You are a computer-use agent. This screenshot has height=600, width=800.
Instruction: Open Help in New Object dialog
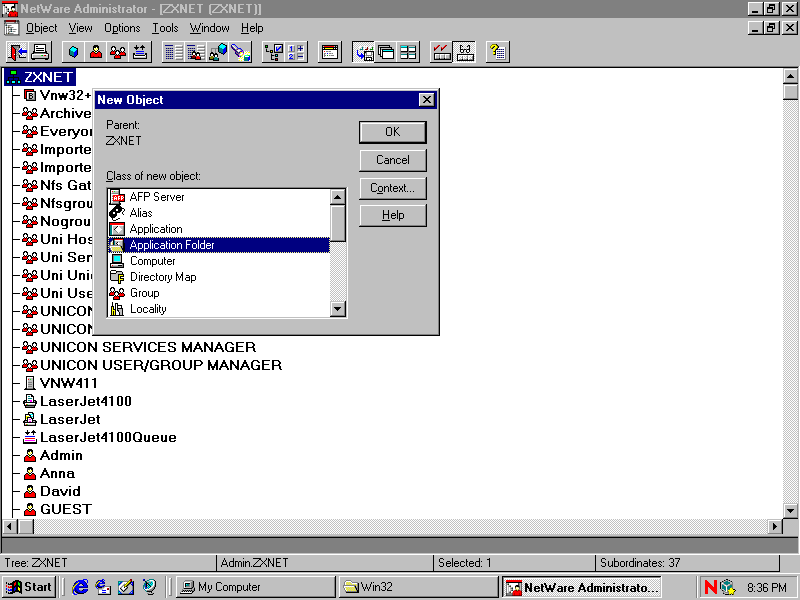[392, 215]
